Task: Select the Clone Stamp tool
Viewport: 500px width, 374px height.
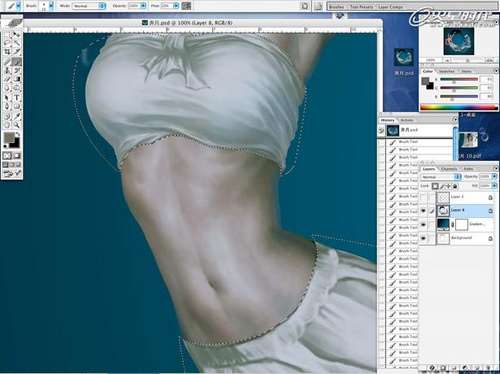Action: (x=7, y=70)
